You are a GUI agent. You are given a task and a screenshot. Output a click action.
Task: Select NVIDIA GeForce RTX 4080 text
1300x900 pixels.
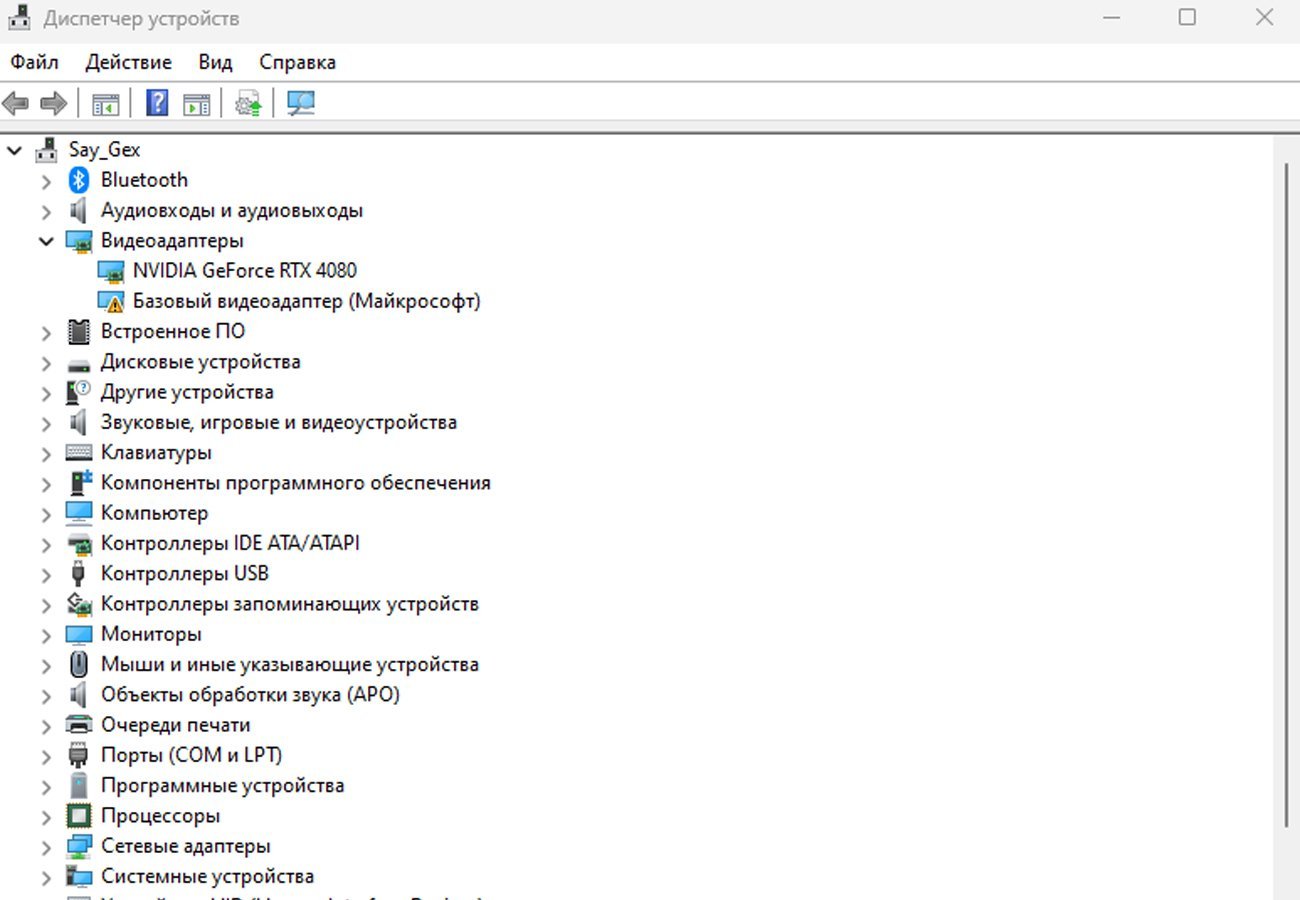point(244,271)
